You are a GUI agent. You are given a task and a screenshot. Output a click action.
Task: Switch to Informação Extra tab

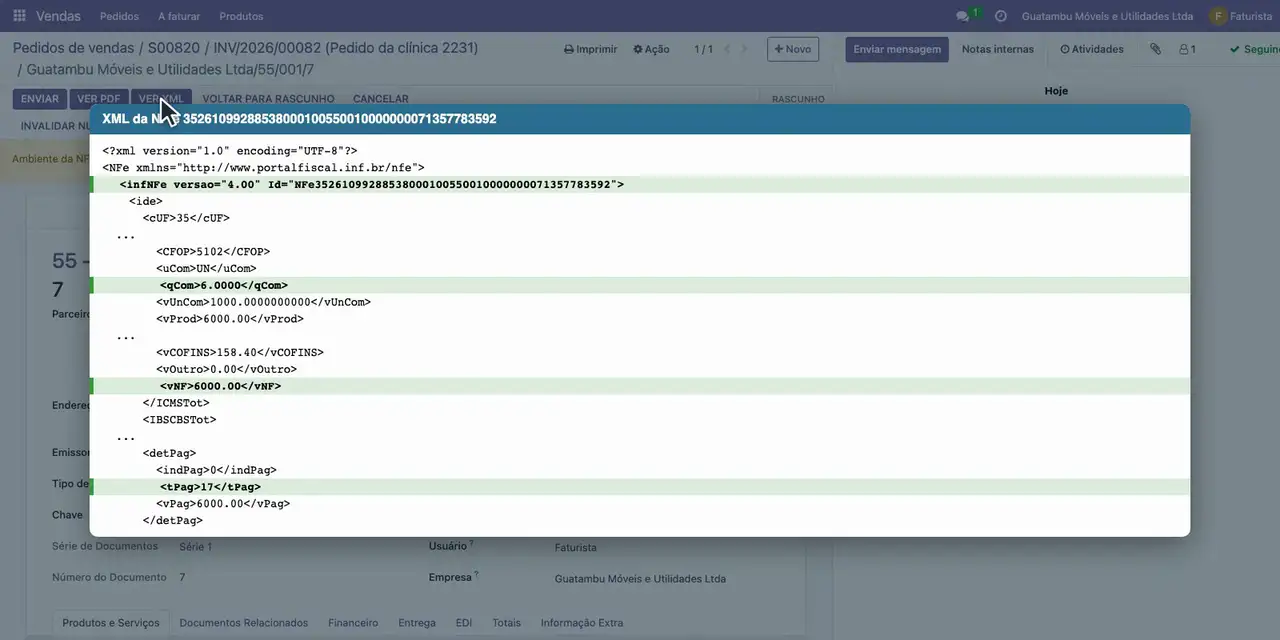tap(582, 622)
